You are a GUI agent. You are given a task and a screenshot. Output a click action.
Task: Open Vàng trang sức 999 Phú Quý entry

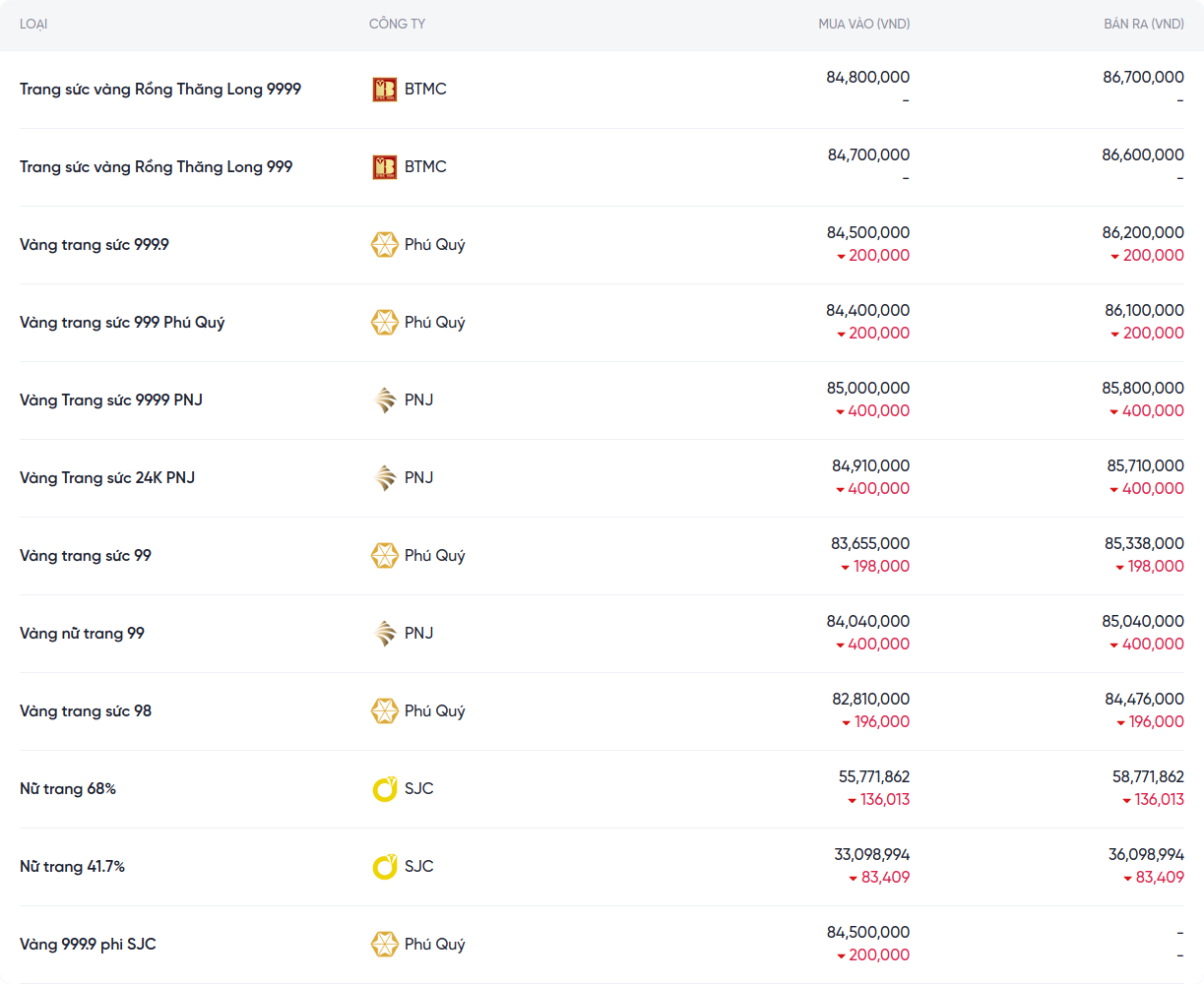(x=122, y=323)
